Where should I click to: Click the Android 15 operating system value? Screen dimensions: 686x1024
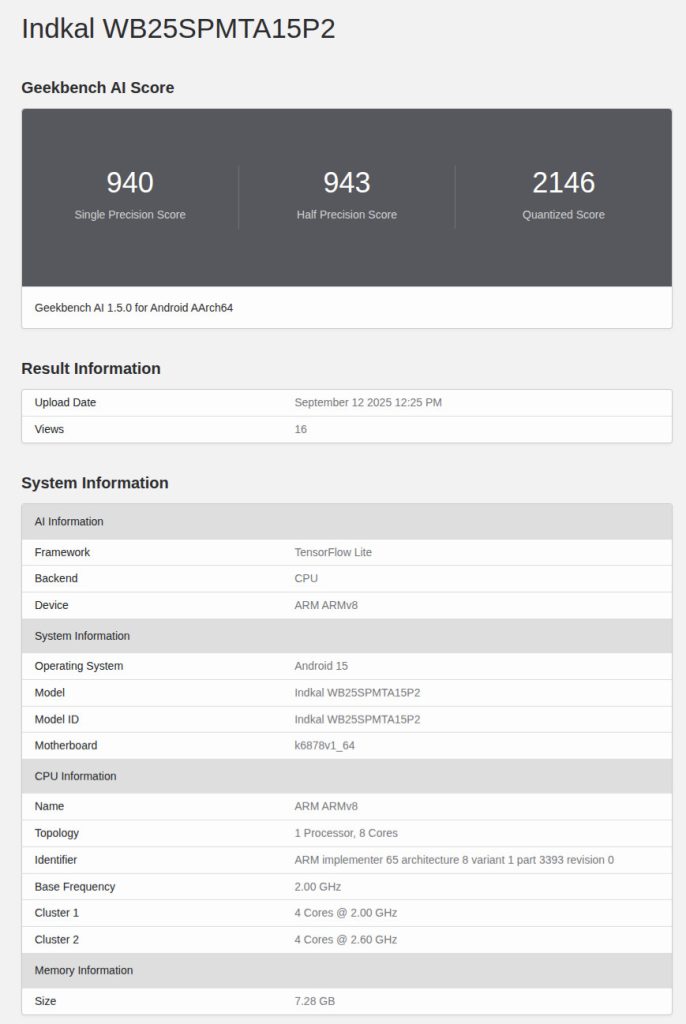(x=321, y=666)
